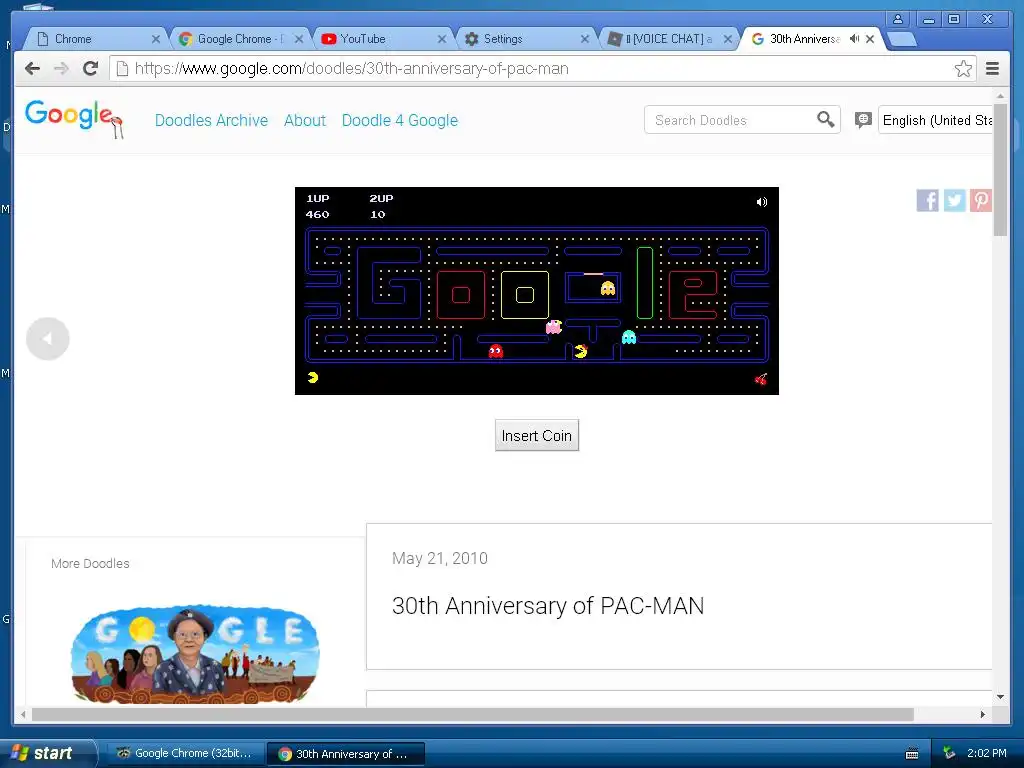The height and width of the screenshot is (768, 1024).
Task: Click the horizontal scrollbar right arrow
Action: pyautogui.click(x=982, y=714)
